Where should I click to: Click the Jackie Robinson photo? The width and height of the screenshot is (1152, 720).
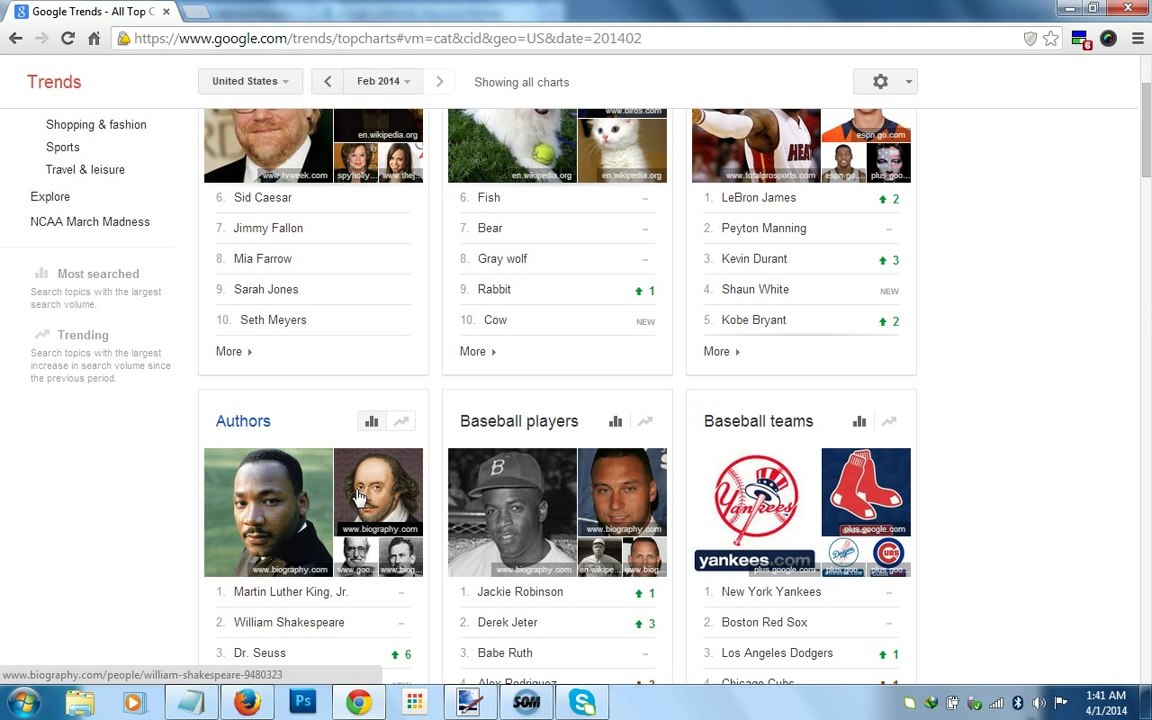(x=512, y=512)
